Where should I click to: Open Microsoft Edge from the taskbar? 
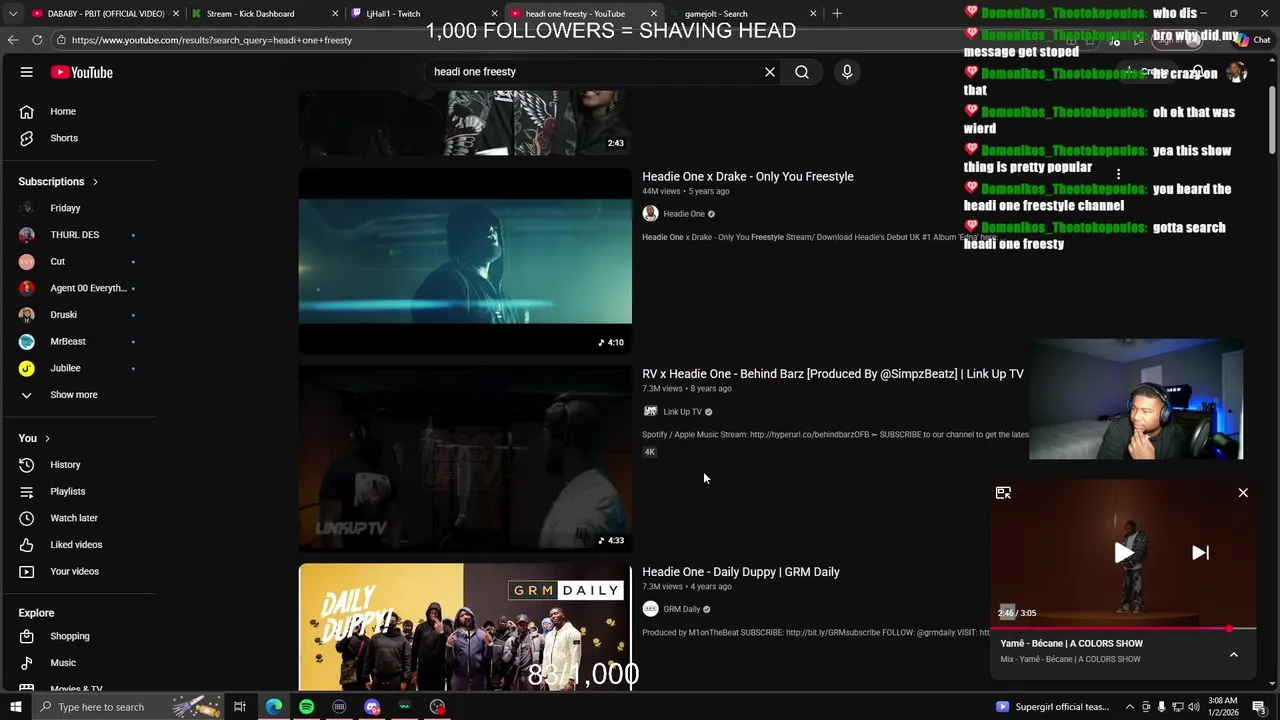click(274, 707)
